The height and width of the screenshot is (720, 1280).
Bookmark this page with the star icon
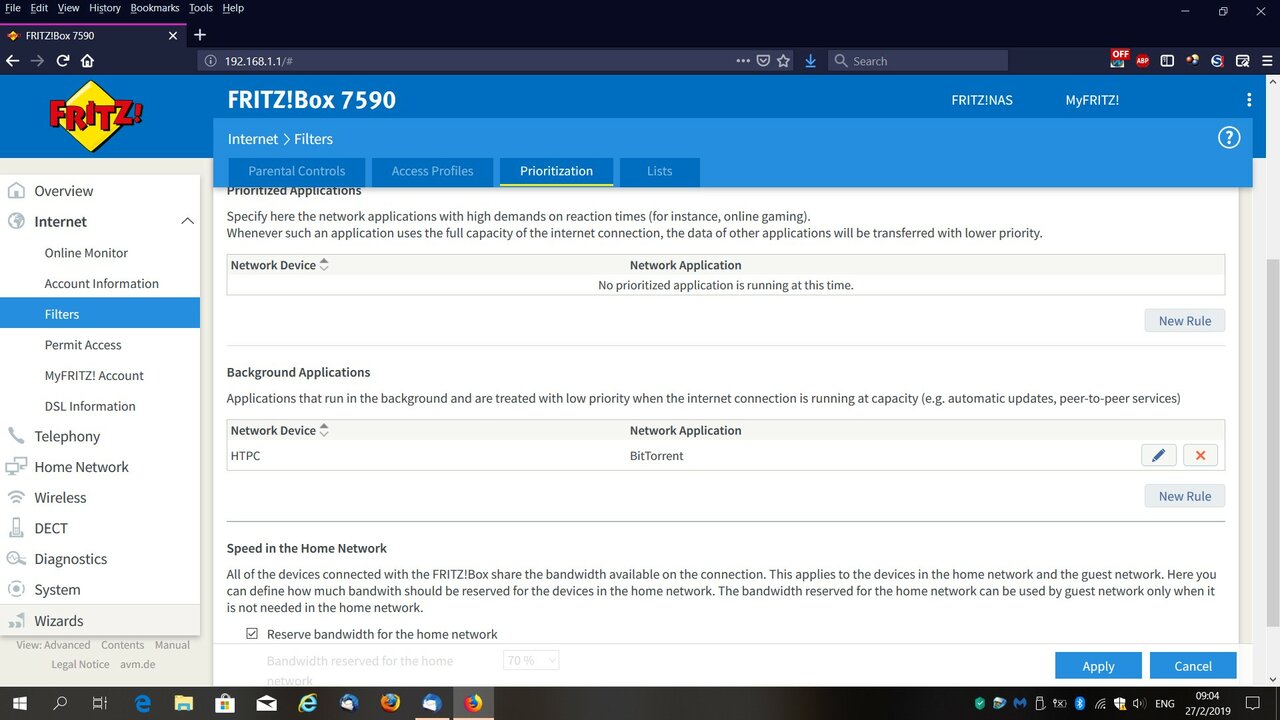tap(783, 61)
